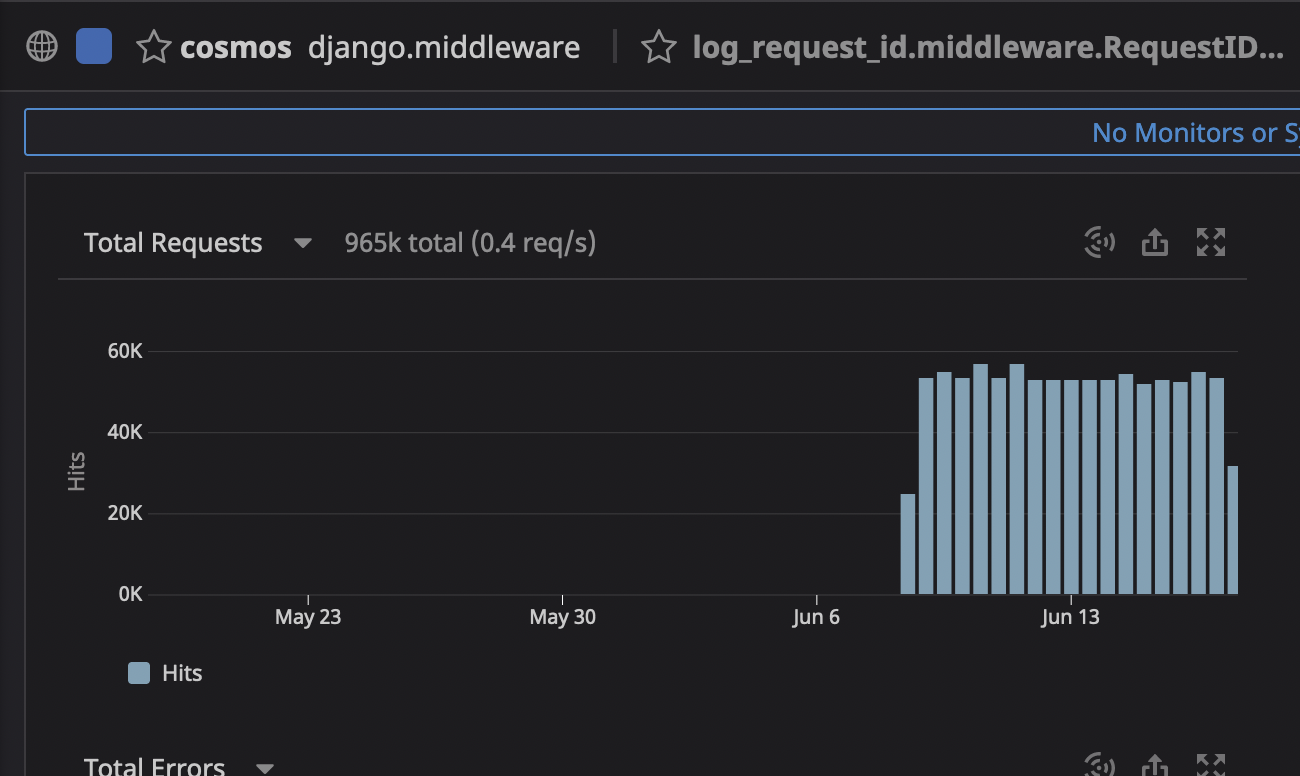
Task: Click the May 30 axis label
Action: click(562, 617)
